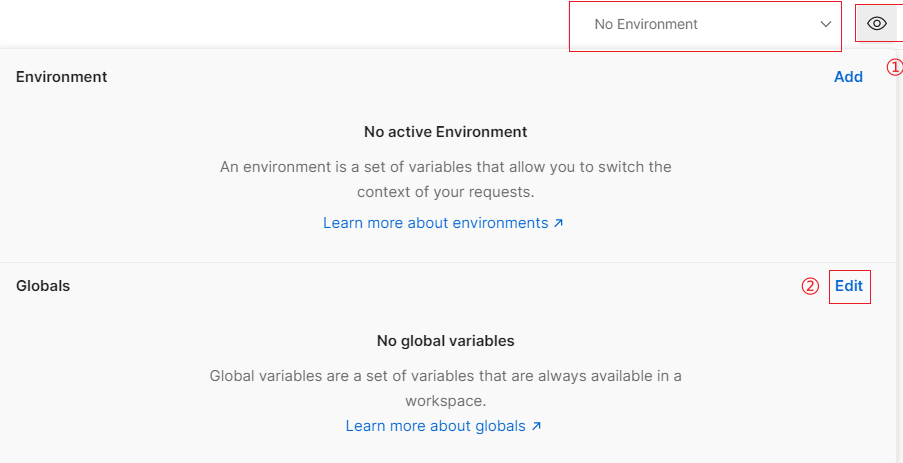903x463 pixels.
Task: Click the red circled number 1 marker
Action: coord(894,67)
